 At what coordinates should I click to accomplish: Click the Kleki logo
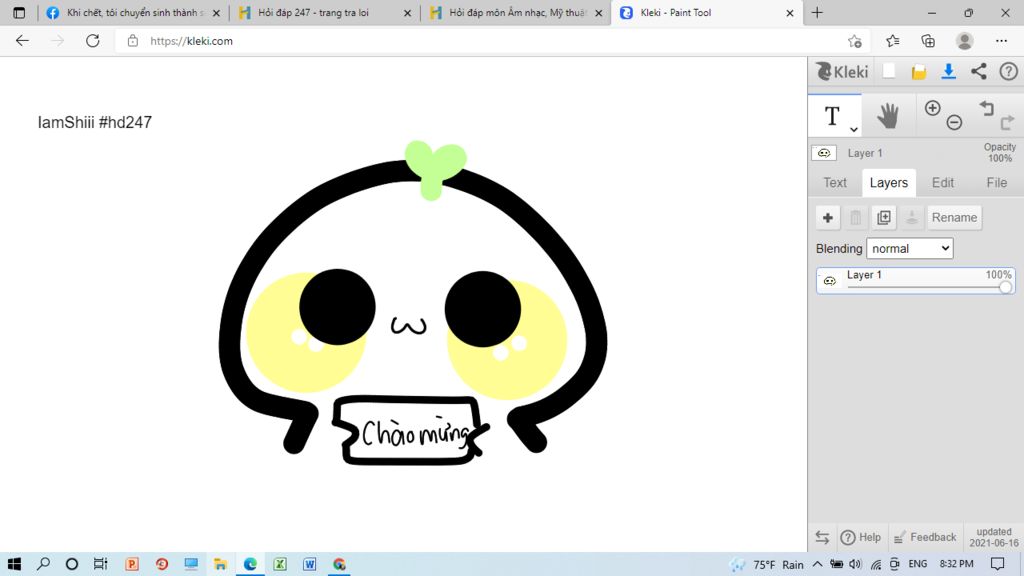[x=842, y=71]
